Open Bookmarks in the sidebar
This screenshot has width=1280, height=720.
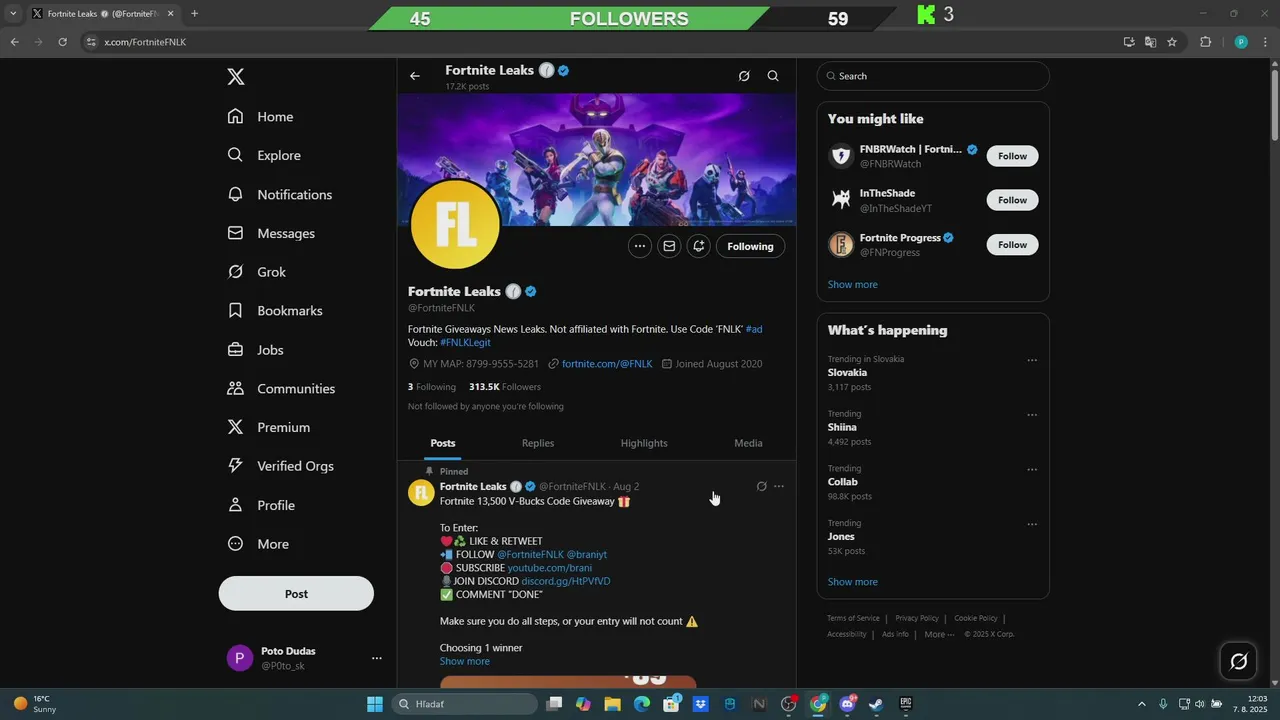click(274, 311)
